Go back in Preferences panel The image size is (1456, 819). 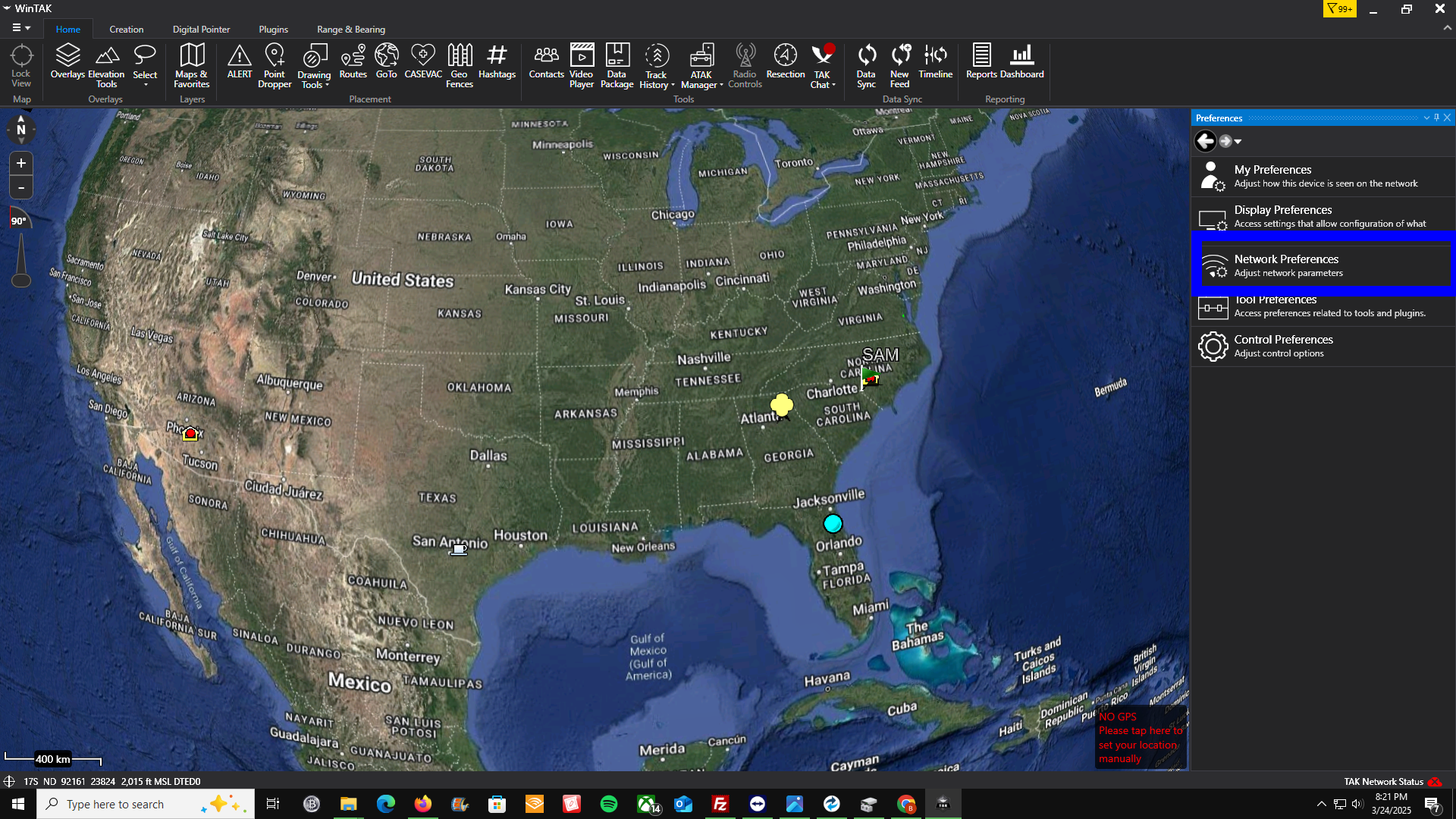pyautogui.click(x=1205, y=141)
